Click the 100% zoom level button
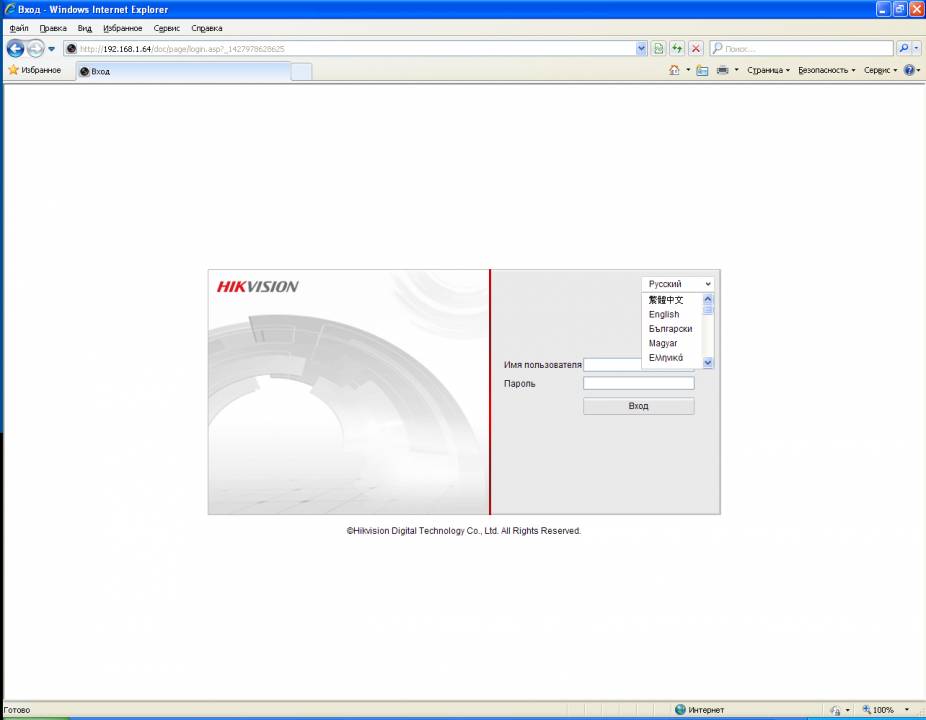The height and width of the screenshot is (720, 926). (x=878, y=709)
